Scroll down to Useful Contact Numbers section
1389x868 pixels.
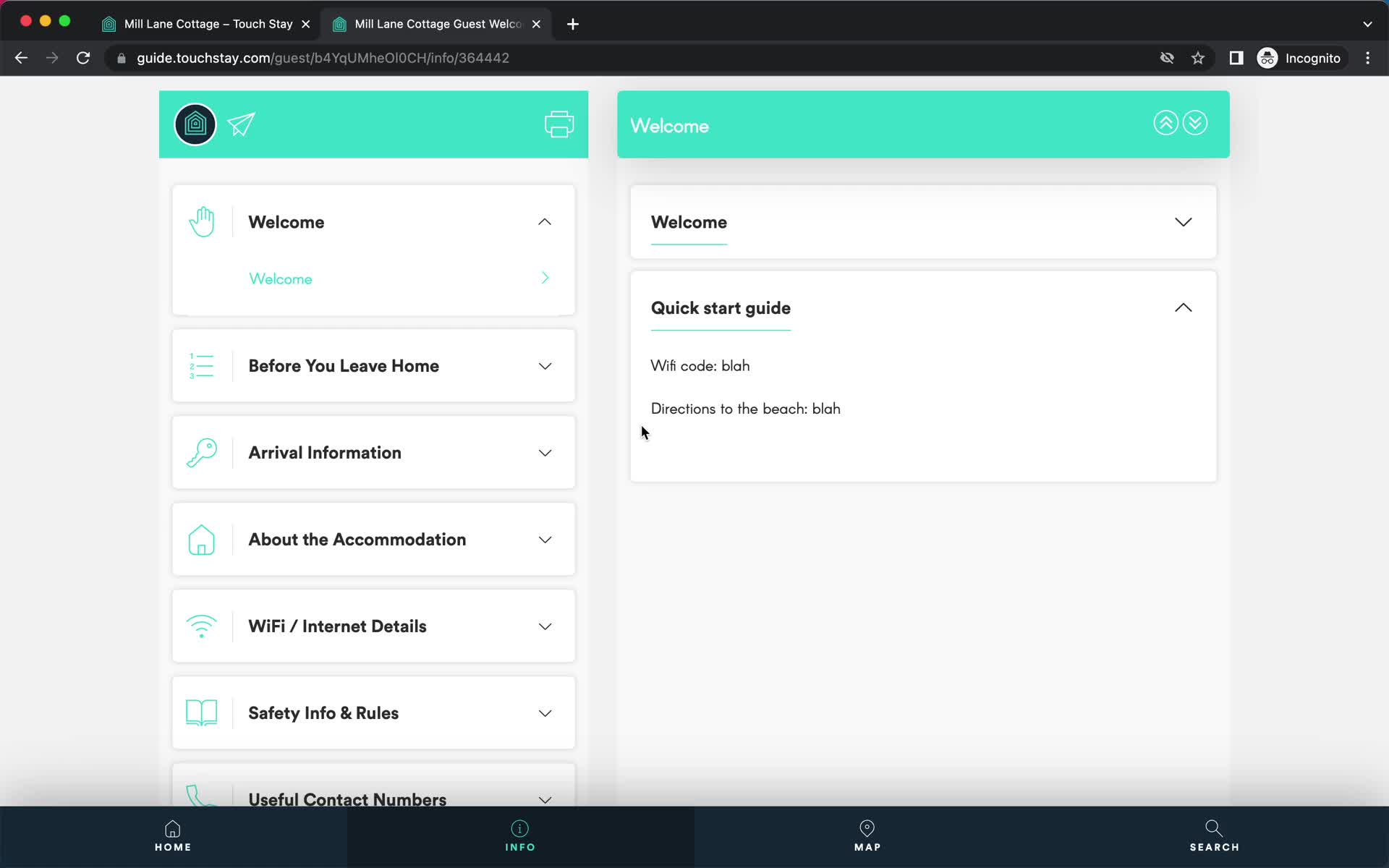point(373,798)
